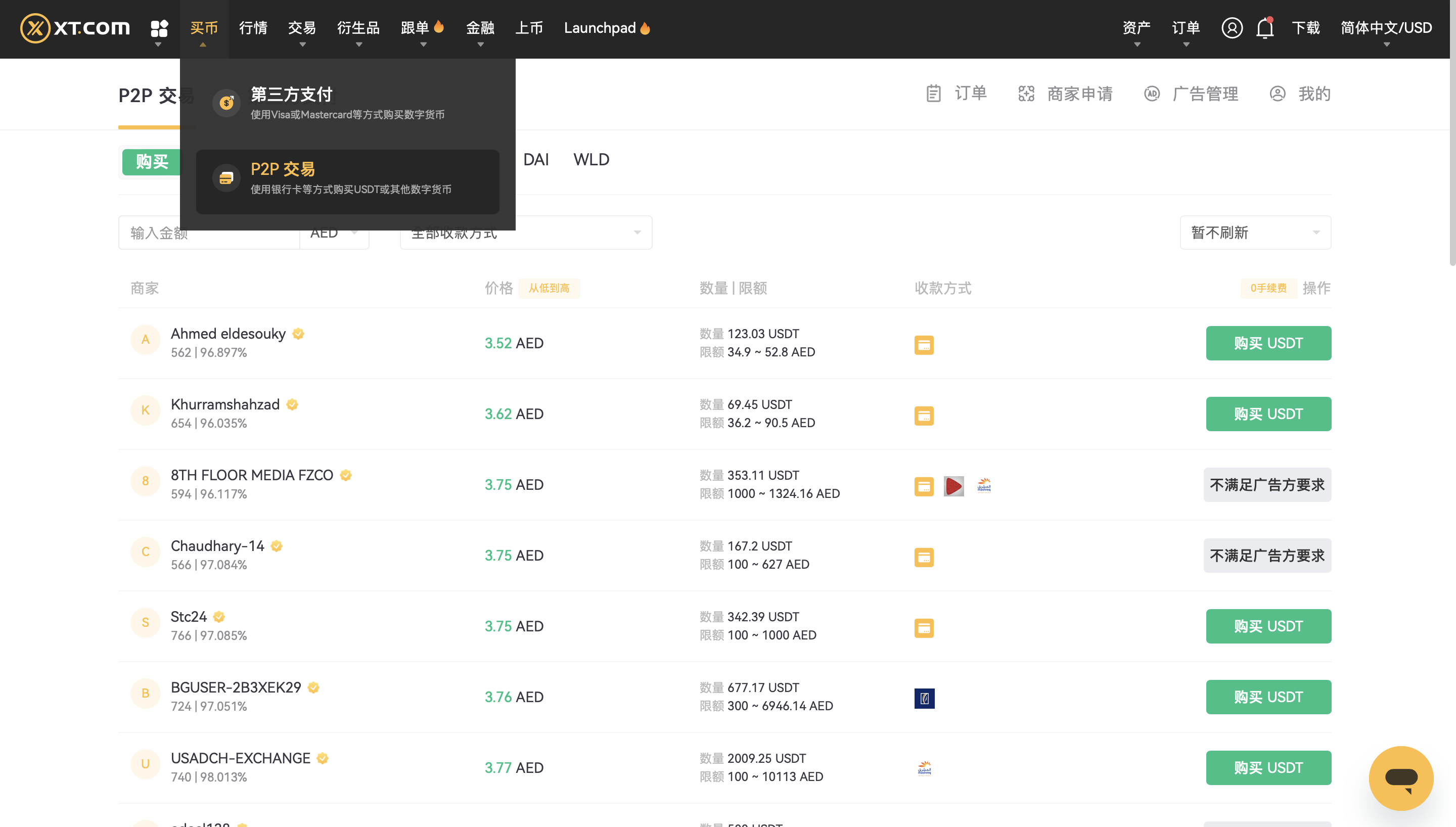Expand the 金融 navigation dropdown
Viewport: 1456px width, 827px height.
pyautogui.click(x=480, y=28)
